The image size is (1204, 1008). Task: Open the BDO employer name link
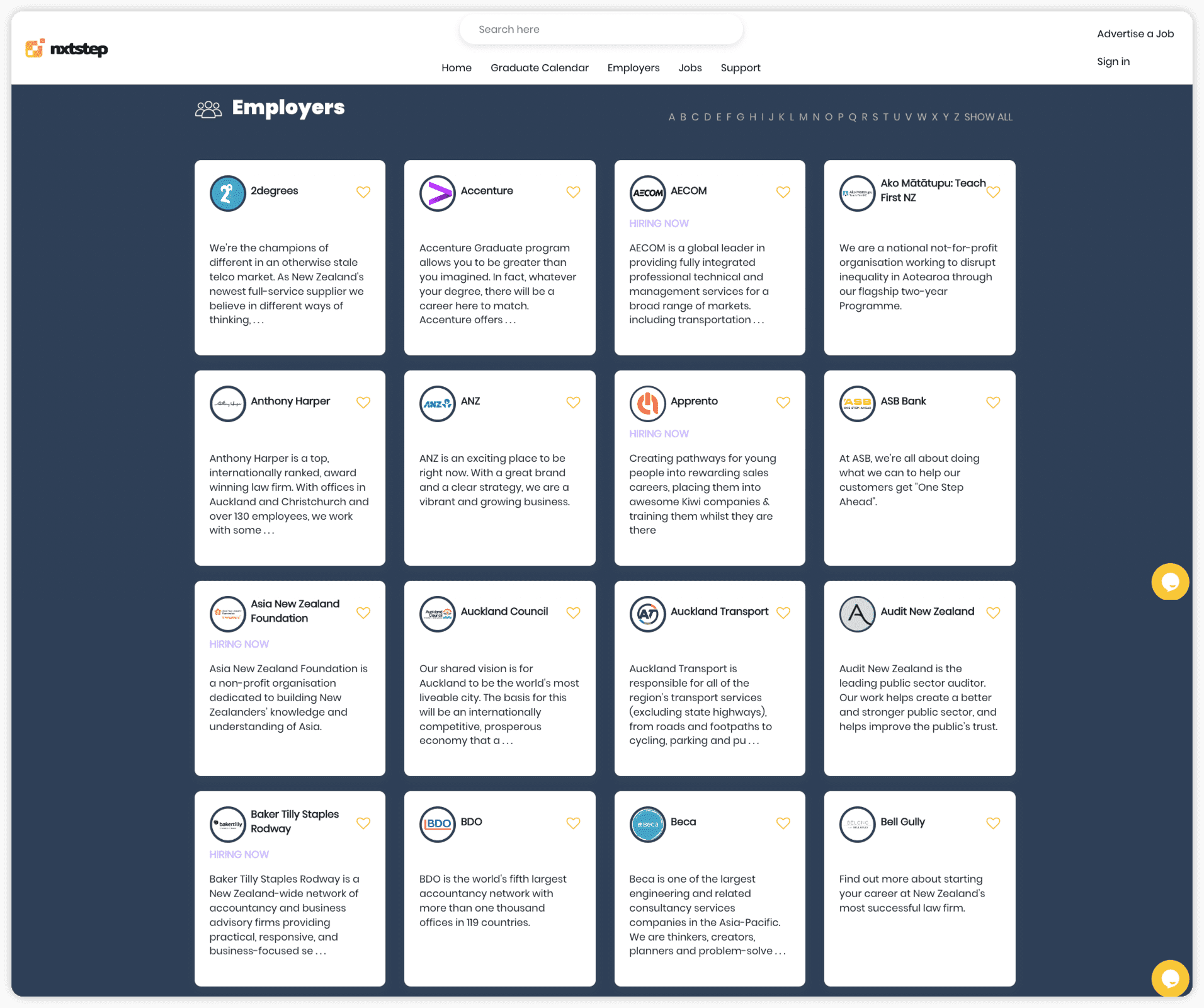point(472,822)
